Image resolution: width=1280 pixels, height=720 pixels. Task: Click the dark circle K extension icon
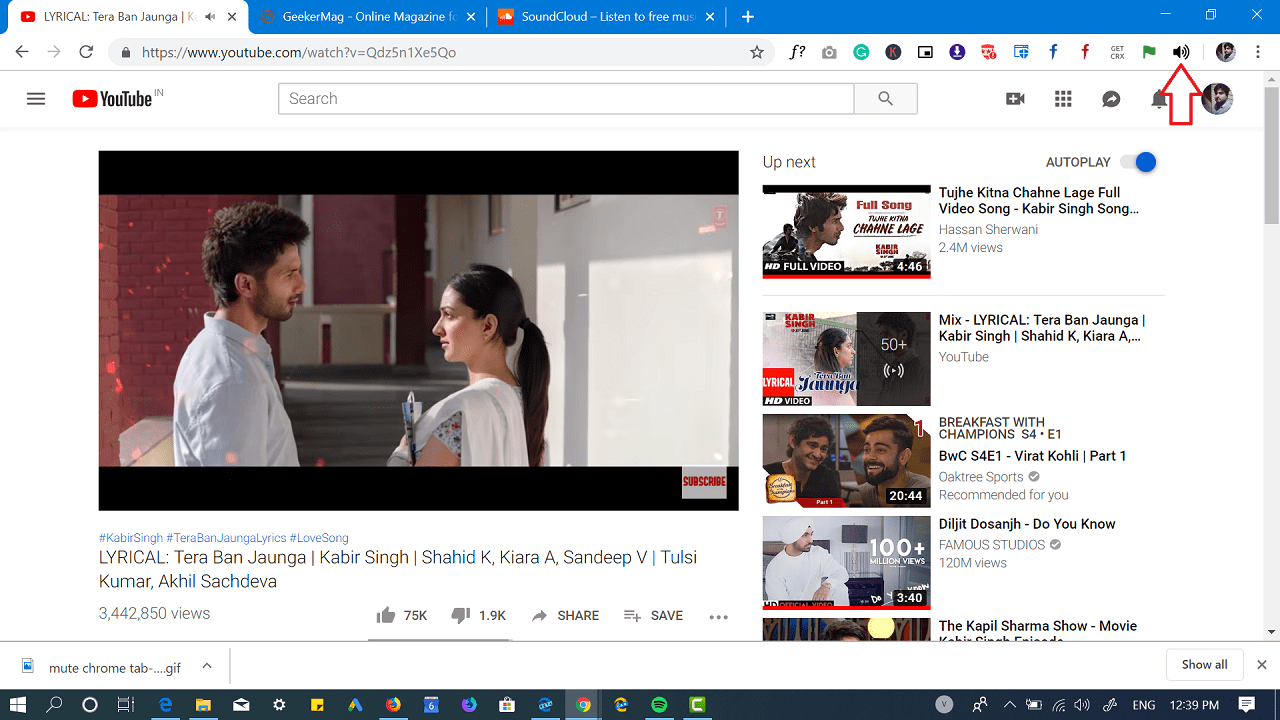click(x=893, y=52)
